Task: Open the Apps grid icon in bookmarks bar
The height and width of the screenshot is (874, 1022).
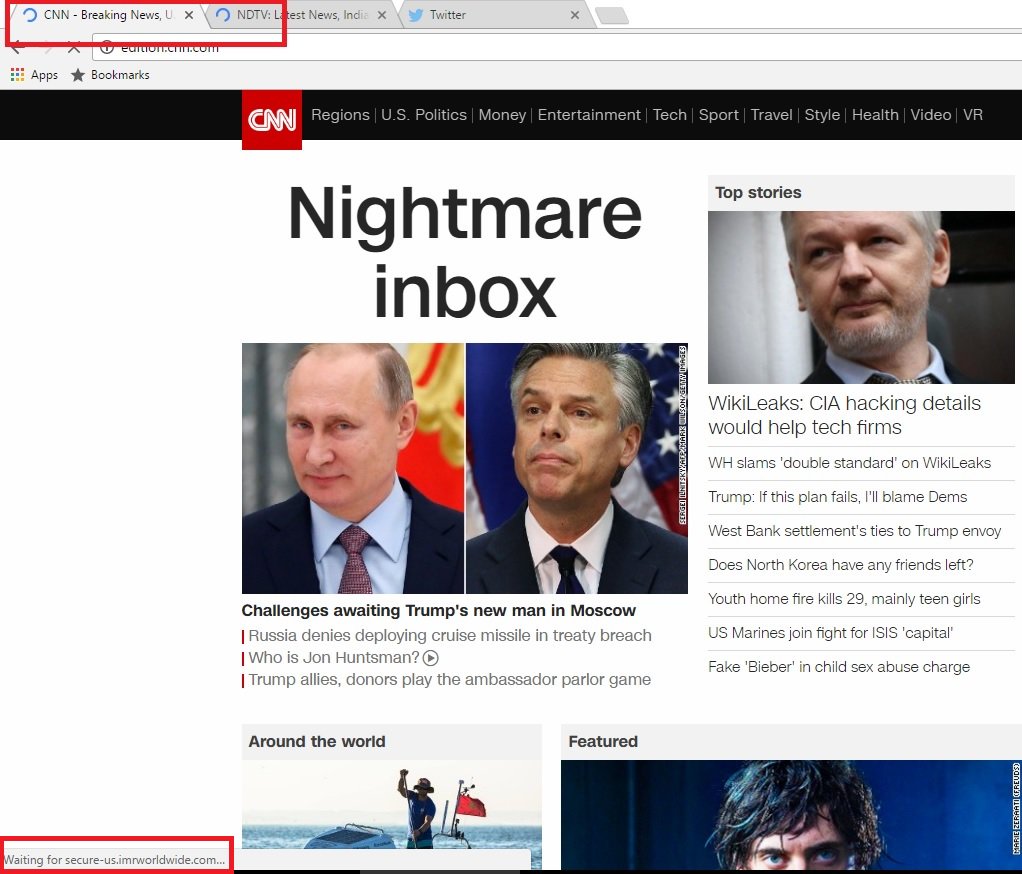Action: click(x=18, y=75)
